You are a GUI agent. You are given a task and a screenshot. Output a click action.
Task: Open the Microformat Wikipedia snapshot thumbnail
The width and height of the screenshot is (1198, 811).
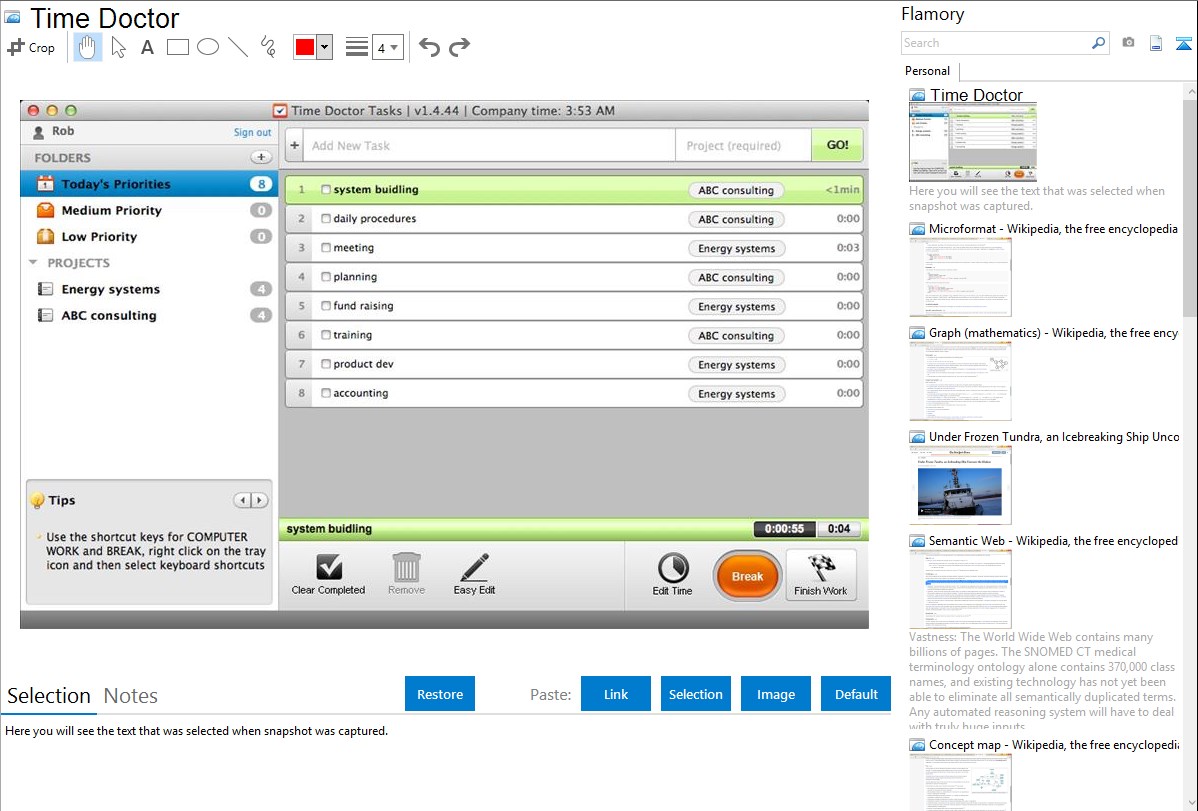(960, 277)
